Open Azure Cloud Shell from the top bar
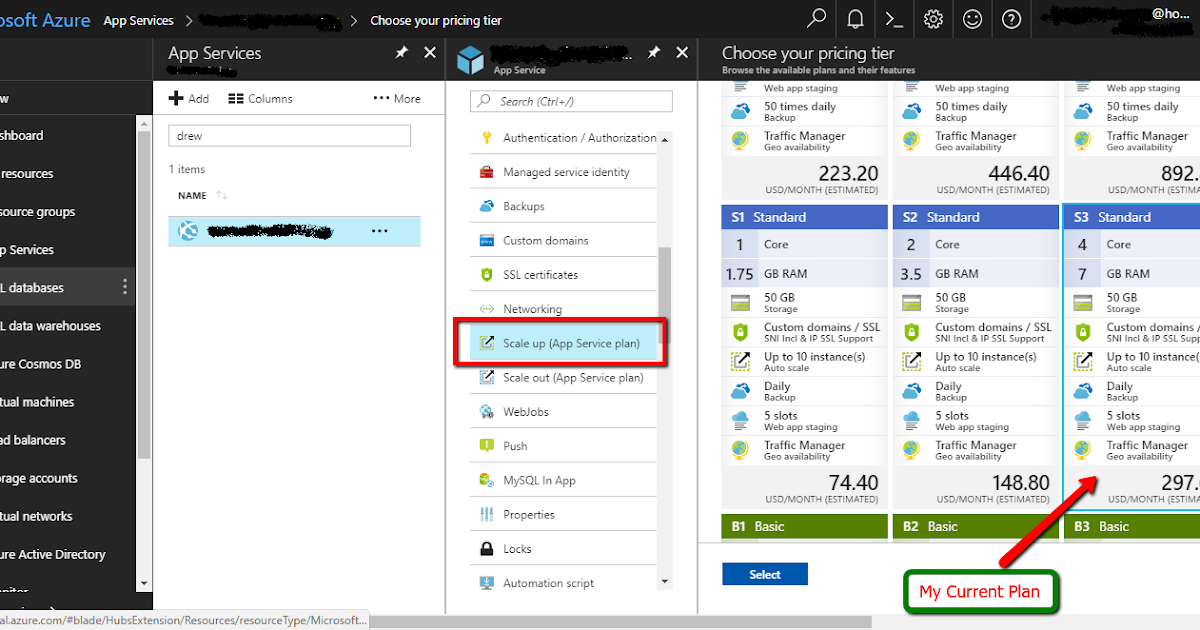The image size is (1200, 630). pyautogui.click(x=893, y=19)
